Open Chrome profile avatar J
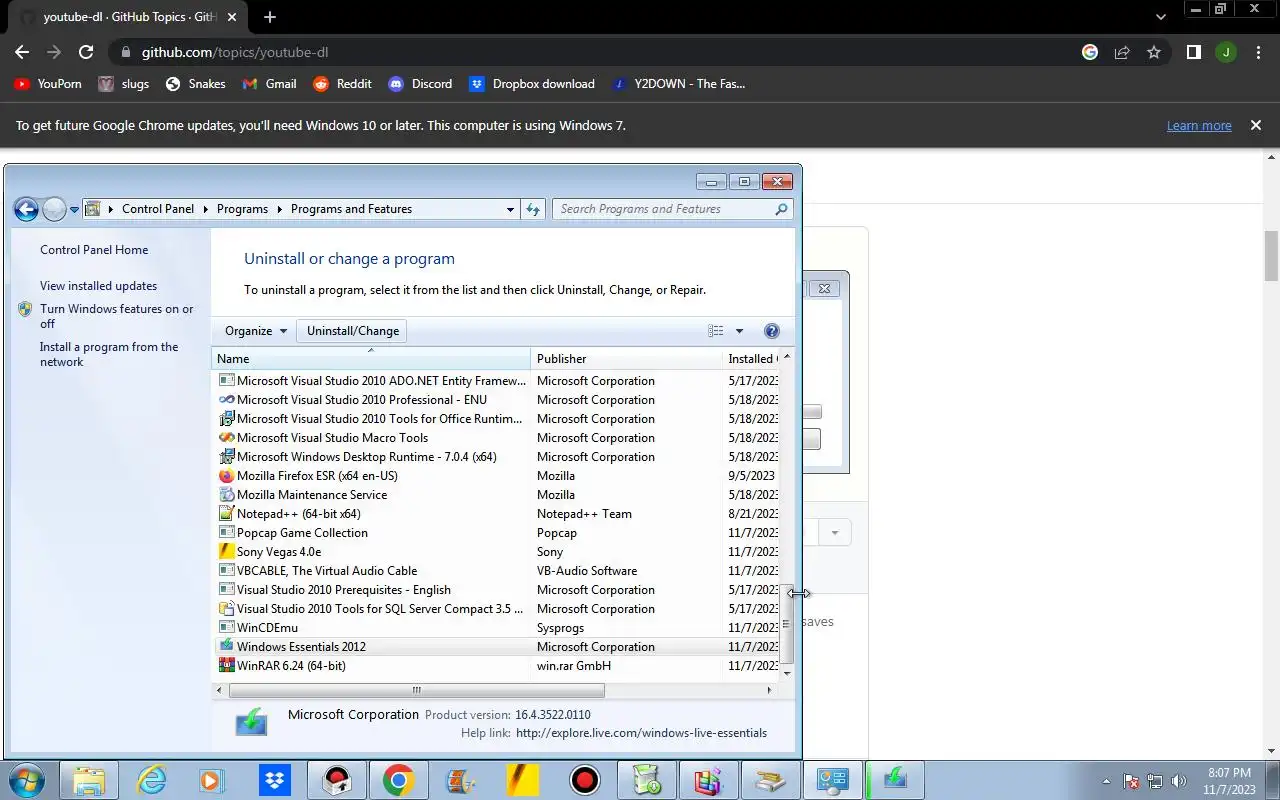The height and width of the screenshot is (800, 1280). pyautogui.click(x=1225, y=52)
